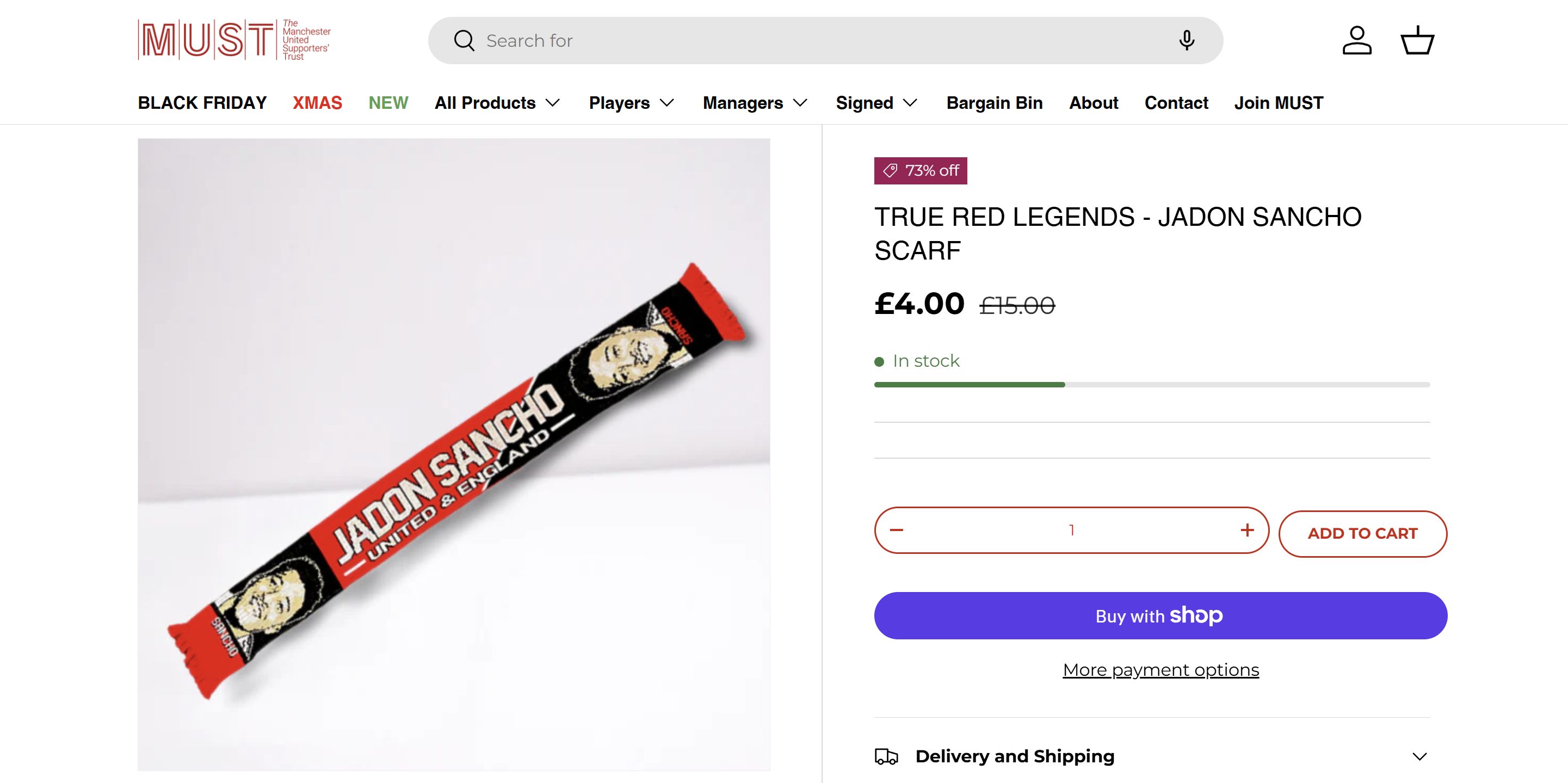Decrease quantity with minus button

[897, 530]
